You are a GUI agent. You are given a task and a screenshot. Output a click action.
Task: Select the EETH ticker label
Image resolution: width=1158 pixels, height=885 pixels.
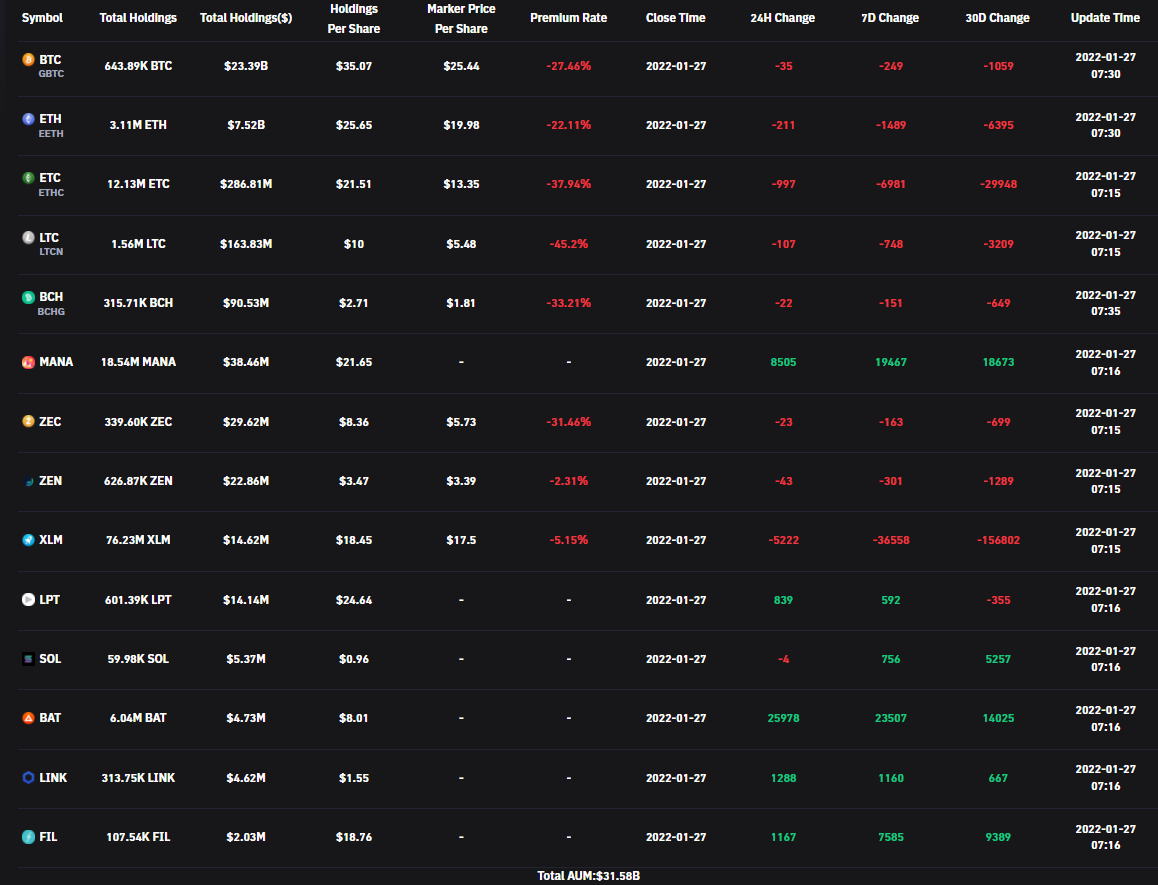pyautogui.click(x=51, y=134)
